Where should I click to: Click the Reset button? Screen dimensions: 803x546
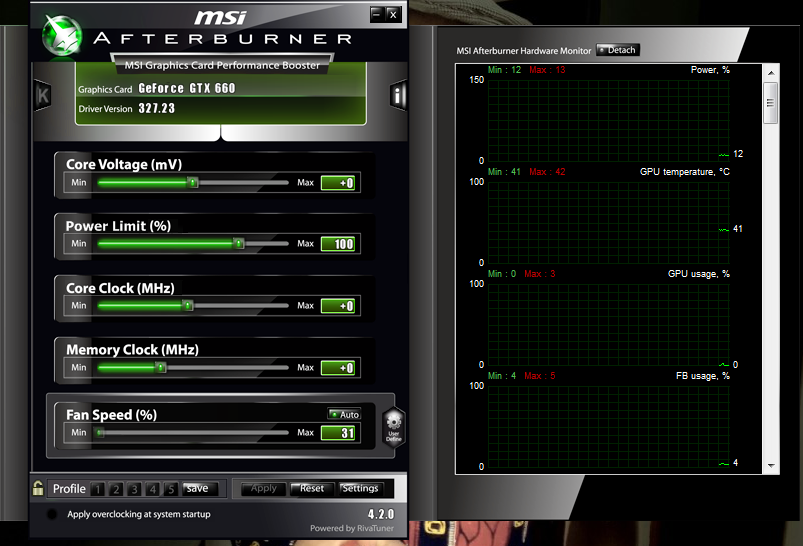[312, 489]
